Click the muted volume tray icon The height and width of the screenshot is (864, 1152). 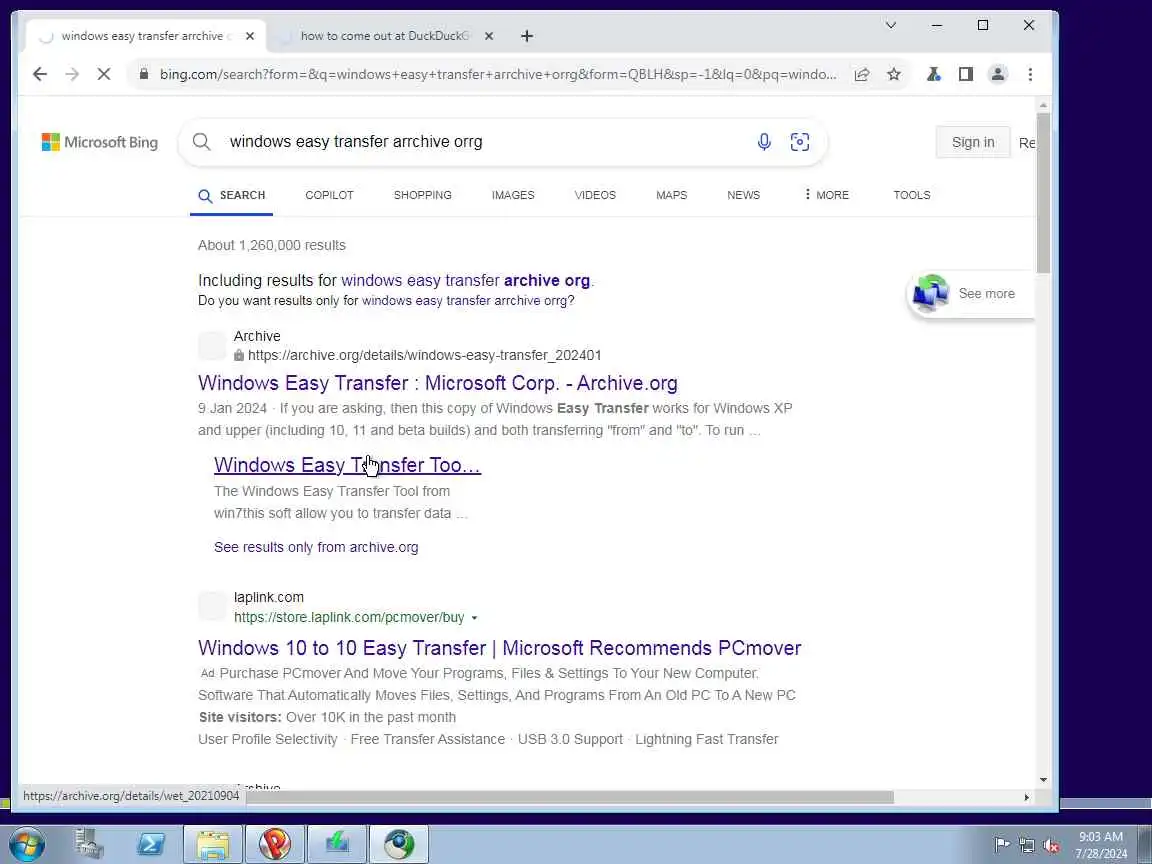tap(1051, 845)
